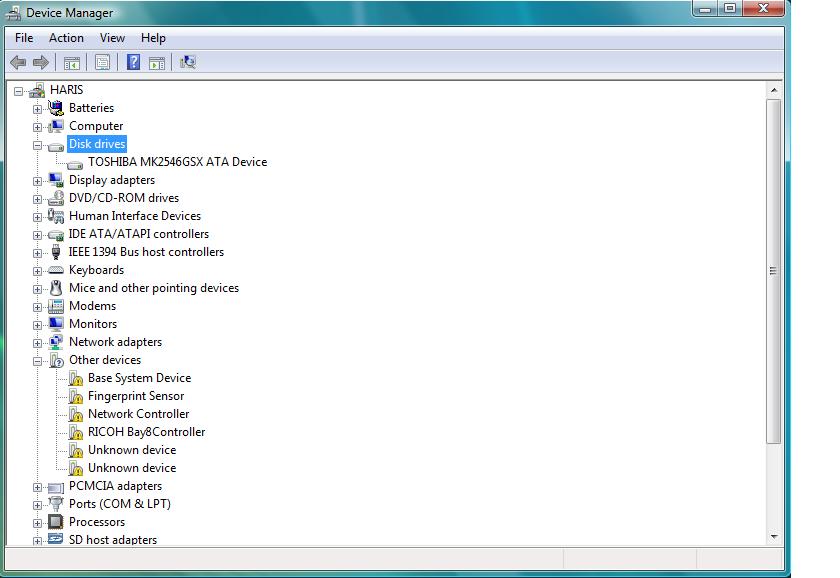Screen dimensions: 840x578
Task: Click the Fingerprint Sensor warning icon
Action: click(76, 396)
